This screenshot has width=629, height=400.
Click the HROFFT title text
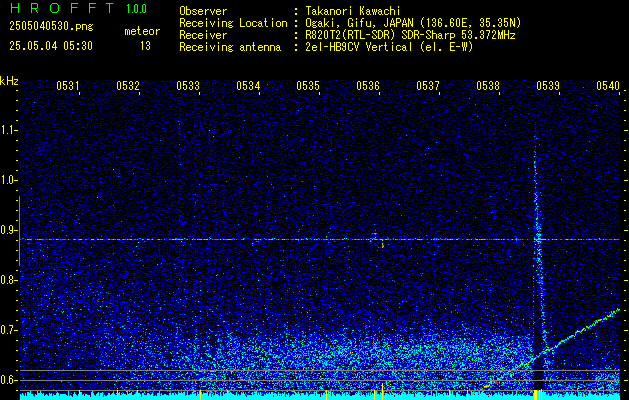coord(62,8)
